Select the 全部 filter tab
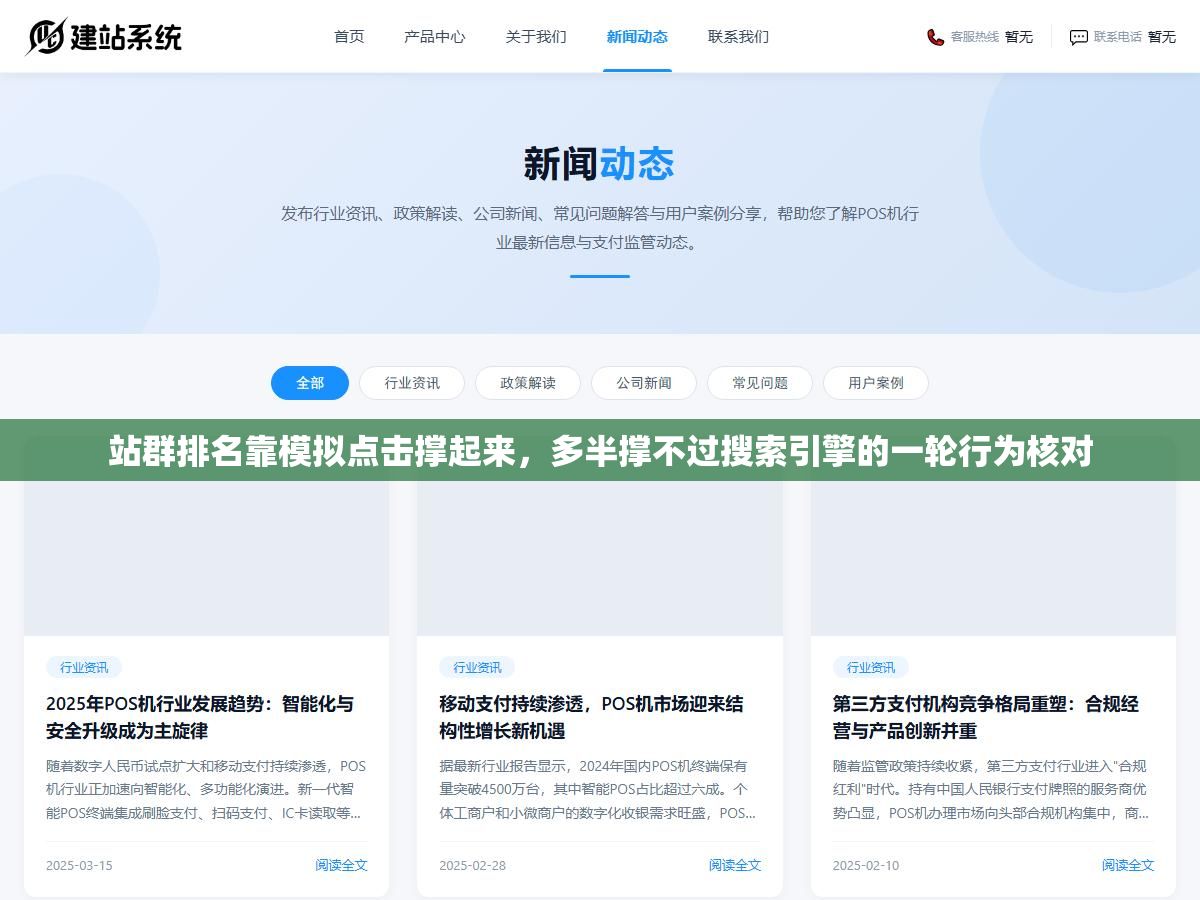 (x=310, y=383)
